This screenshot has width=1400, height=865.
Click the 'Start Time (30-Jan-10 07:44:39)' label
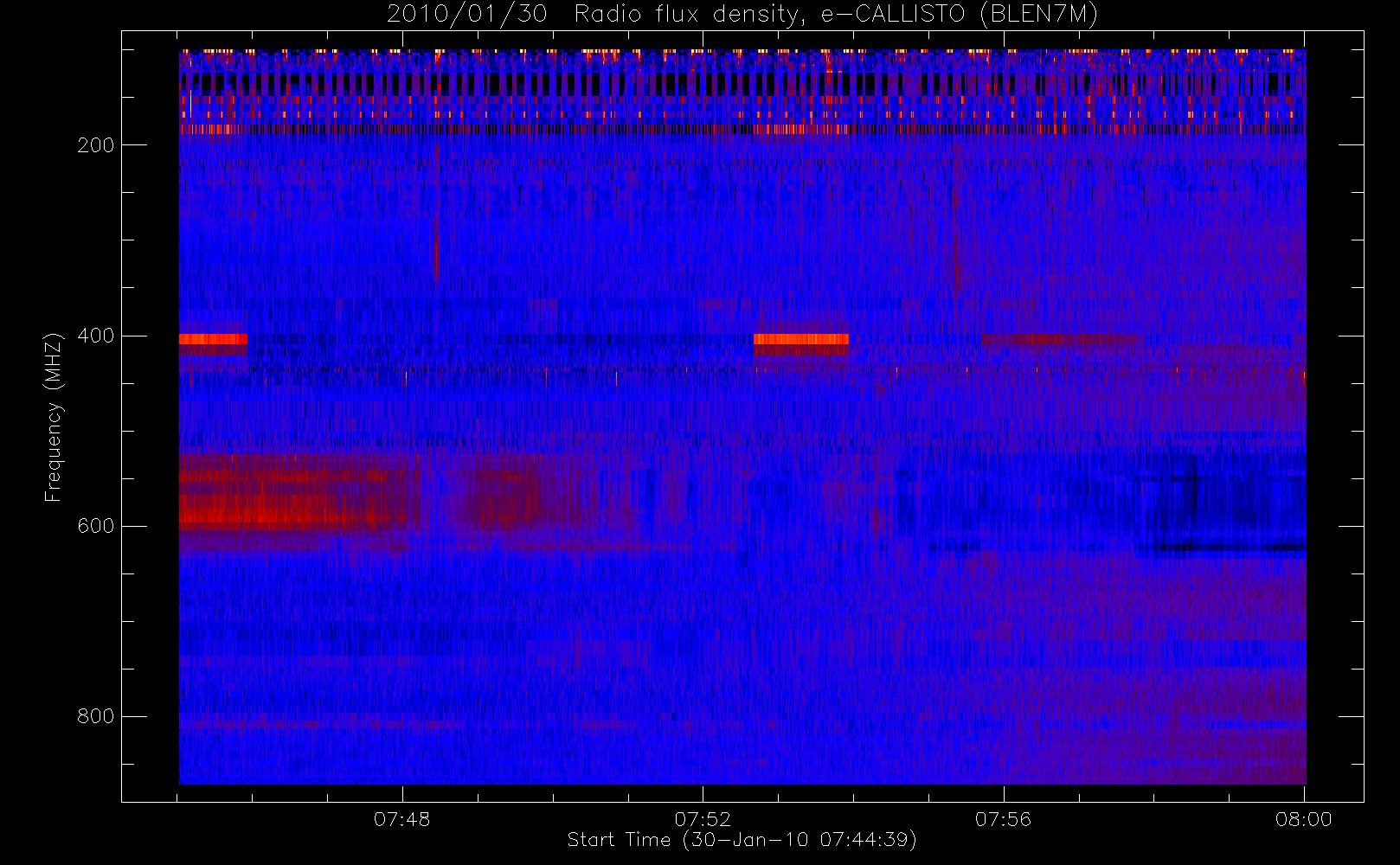pyautogui.click(x=742, y=840)
